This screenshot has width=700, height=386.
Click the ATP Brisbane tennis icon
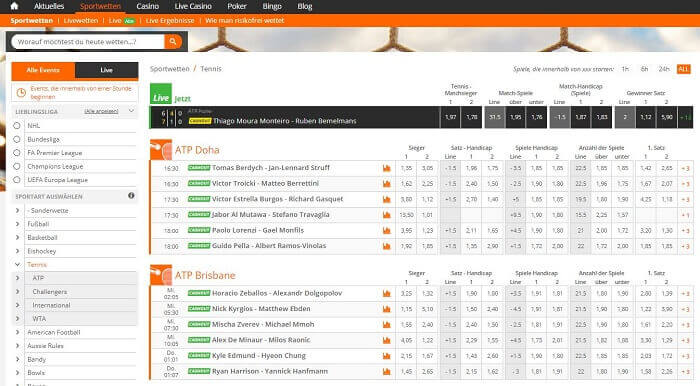[161, 275]
